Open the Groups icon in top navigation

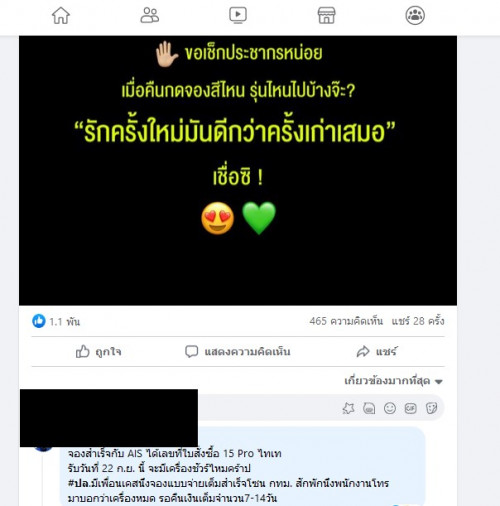click(x=415, y=15)
